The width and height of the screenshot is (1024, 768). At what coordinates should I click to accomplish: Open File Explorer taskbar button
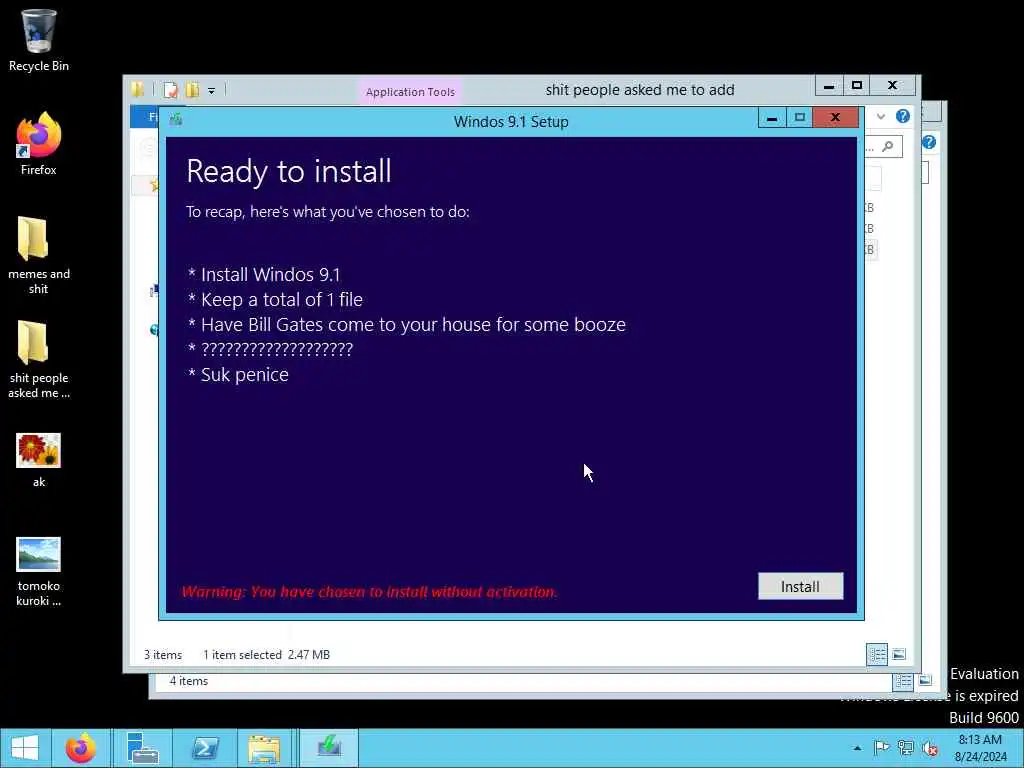(264, 748)
